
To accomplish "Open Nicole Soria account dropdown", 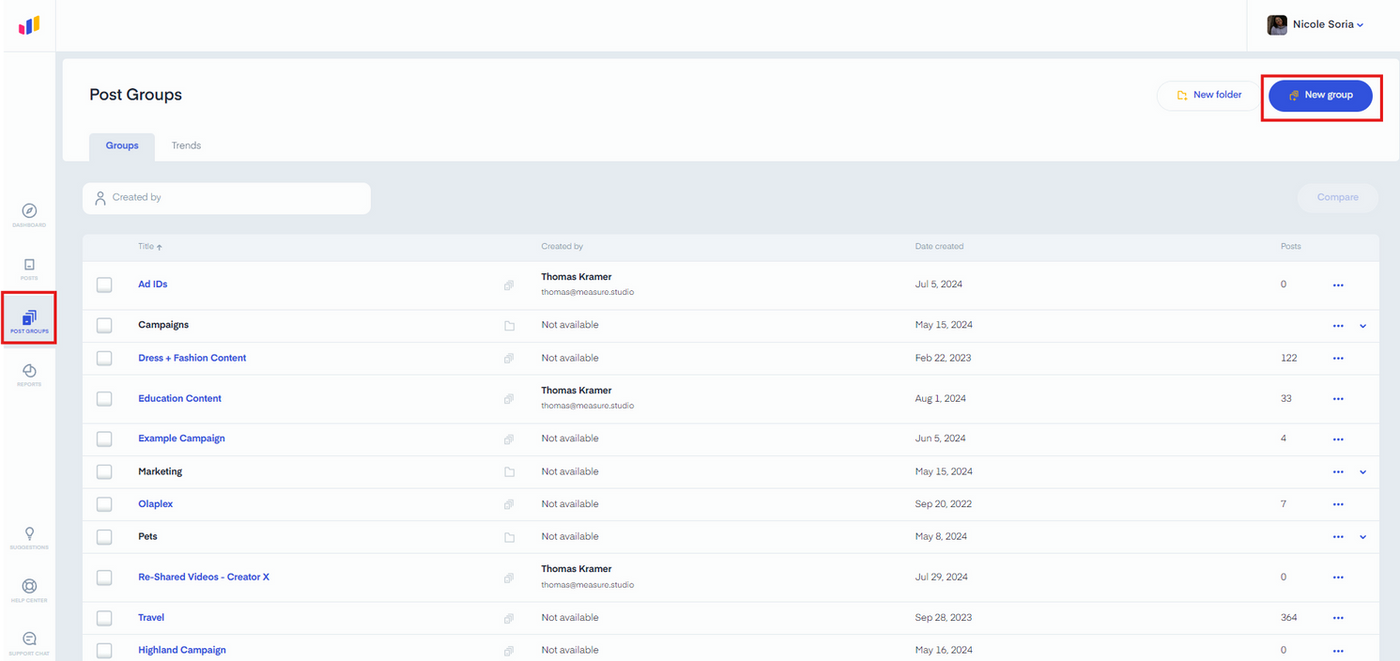I will [x=1328, y=25].
